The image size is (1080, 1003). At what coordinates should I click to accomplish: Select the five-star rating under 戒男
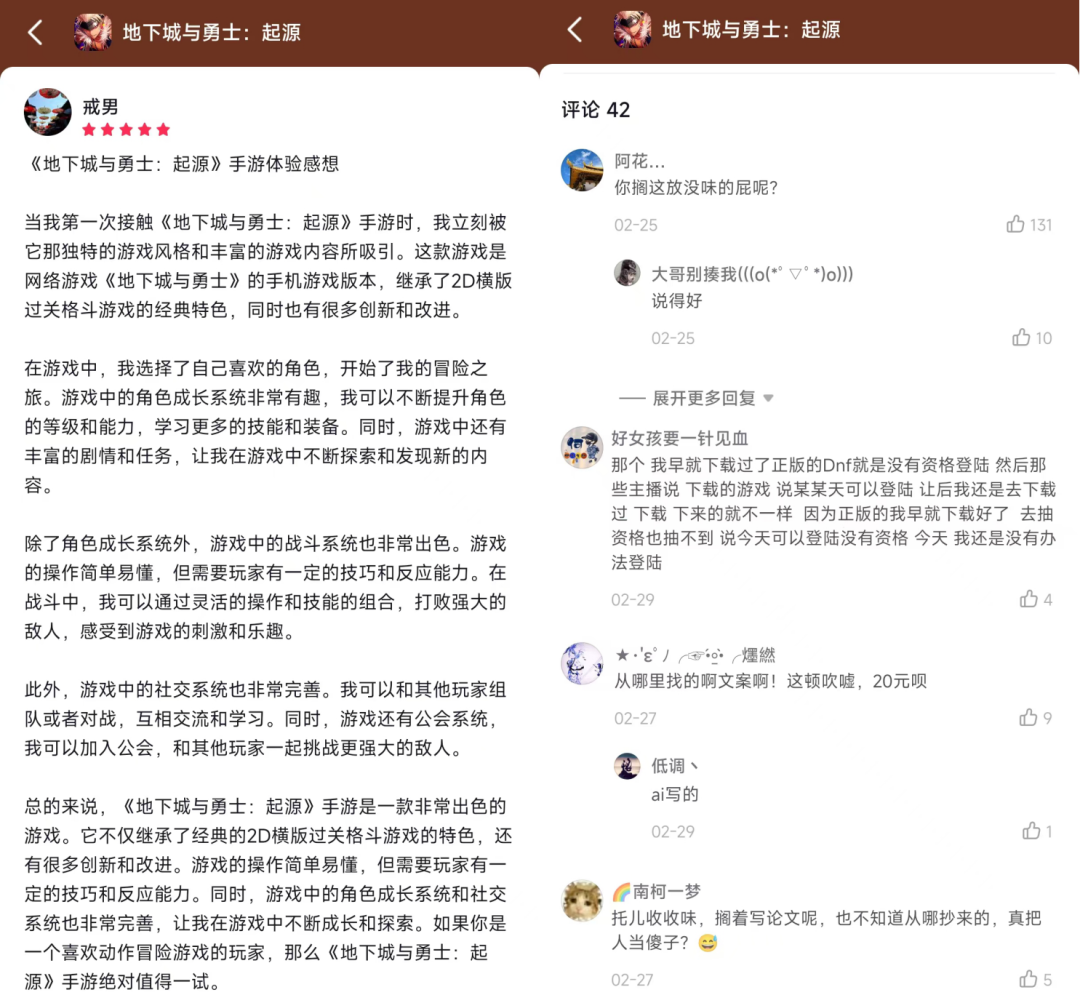tap(126, 130)
